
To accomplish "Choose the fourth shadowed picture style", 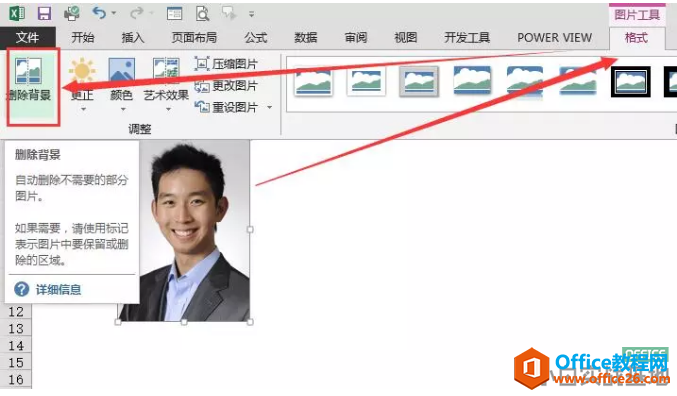I will [472, 81].
